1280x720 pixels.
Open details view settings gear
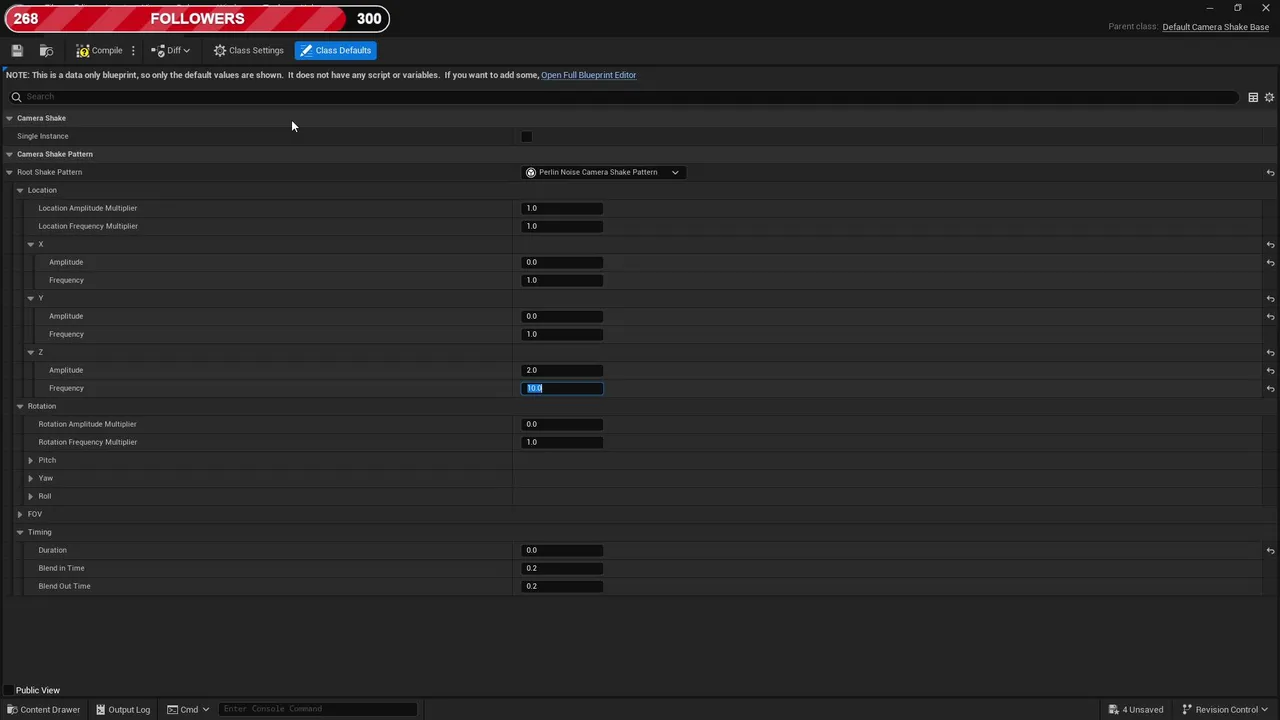point(1269,97)
